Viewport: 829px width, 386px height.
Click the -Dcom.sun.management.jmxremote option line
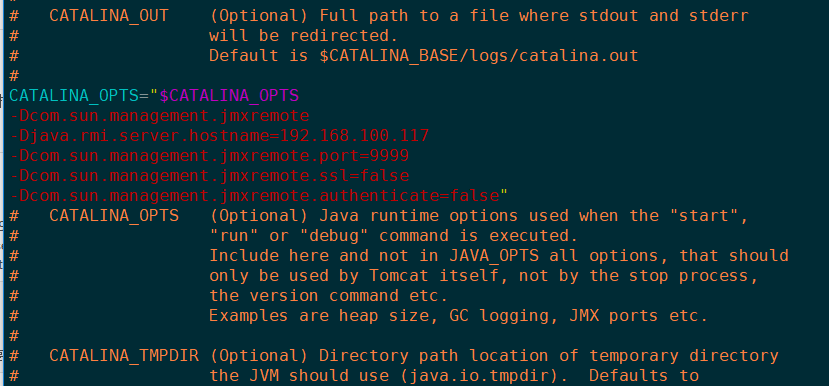(159, 116)
